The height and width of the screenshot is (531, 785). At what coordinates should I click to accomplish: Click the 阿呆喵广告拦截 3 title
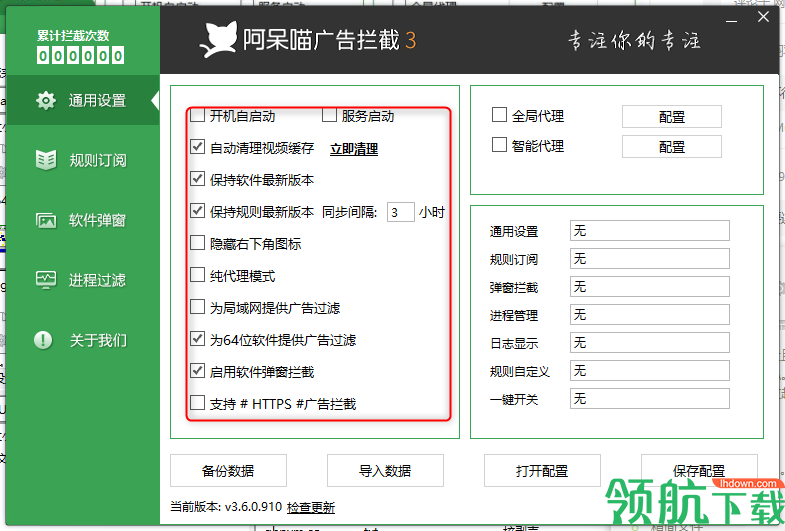click(x=329, y=40)
